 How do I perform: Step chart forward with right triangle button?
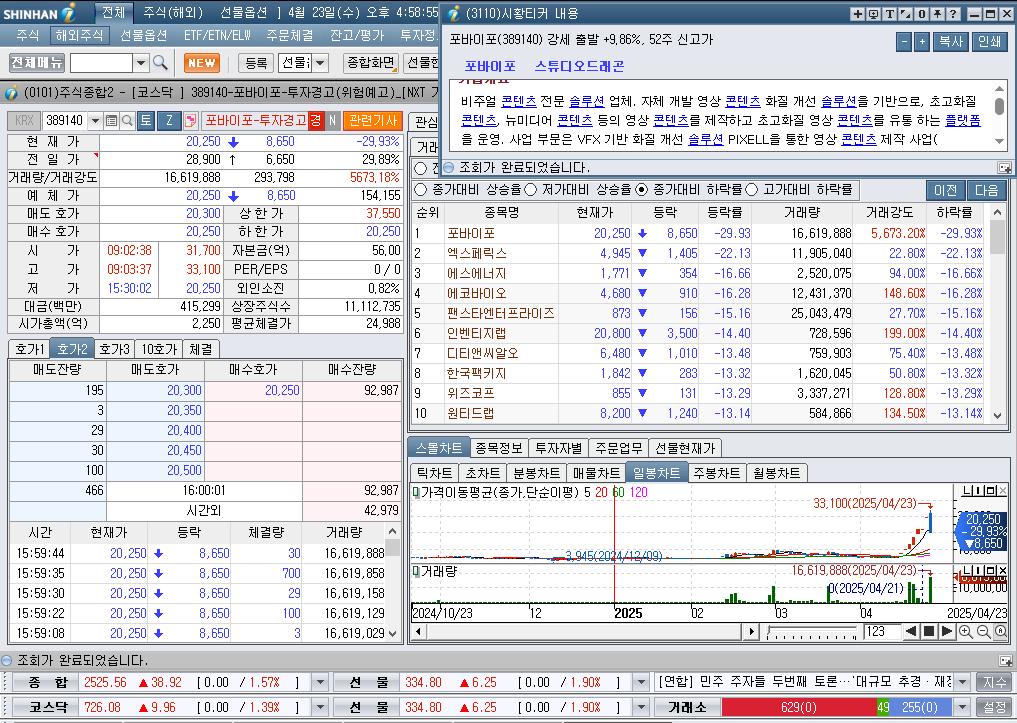click(x=946, y=632)
